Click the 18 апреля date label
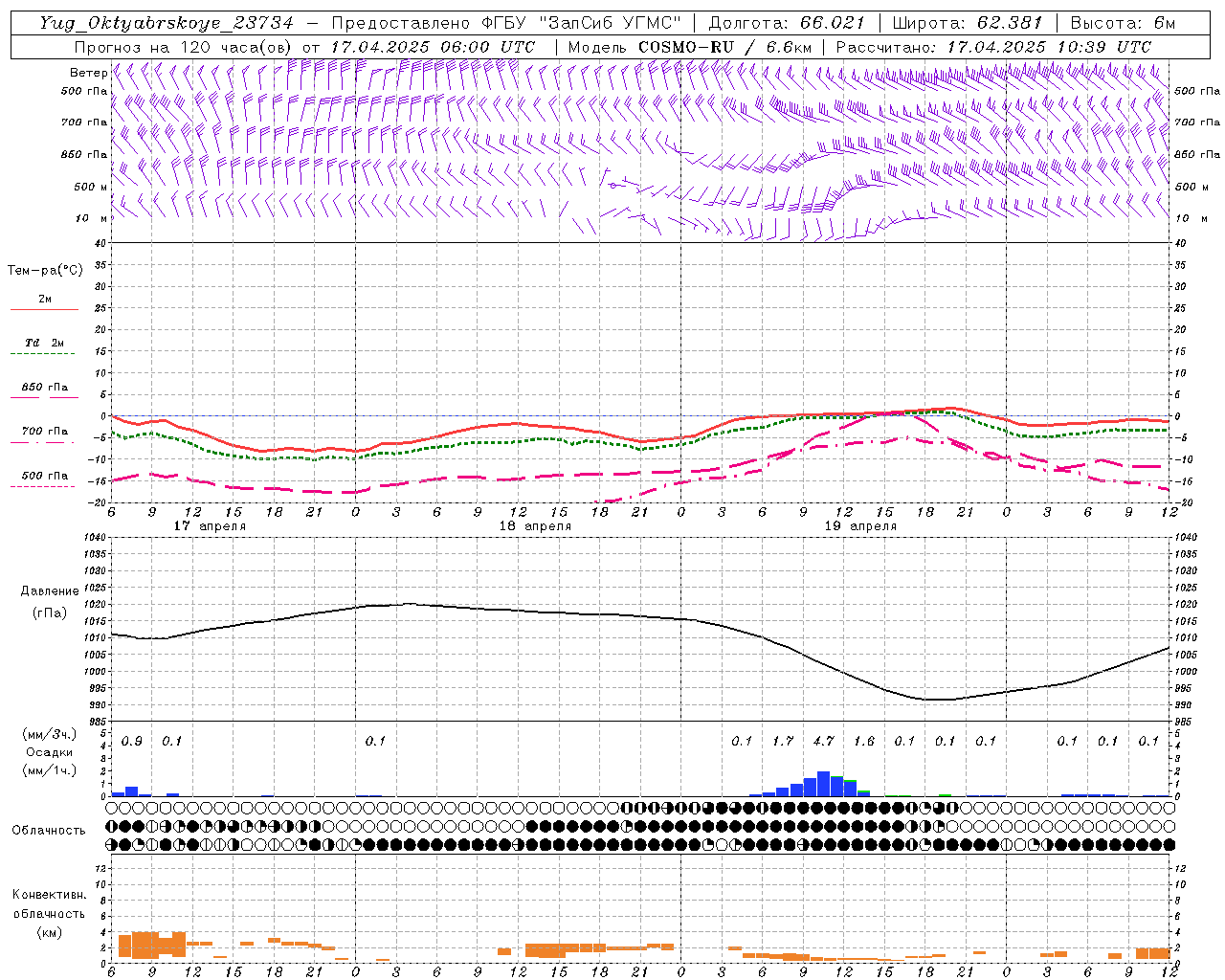Screen dimensions: 1225x980 tap(535, 526)
